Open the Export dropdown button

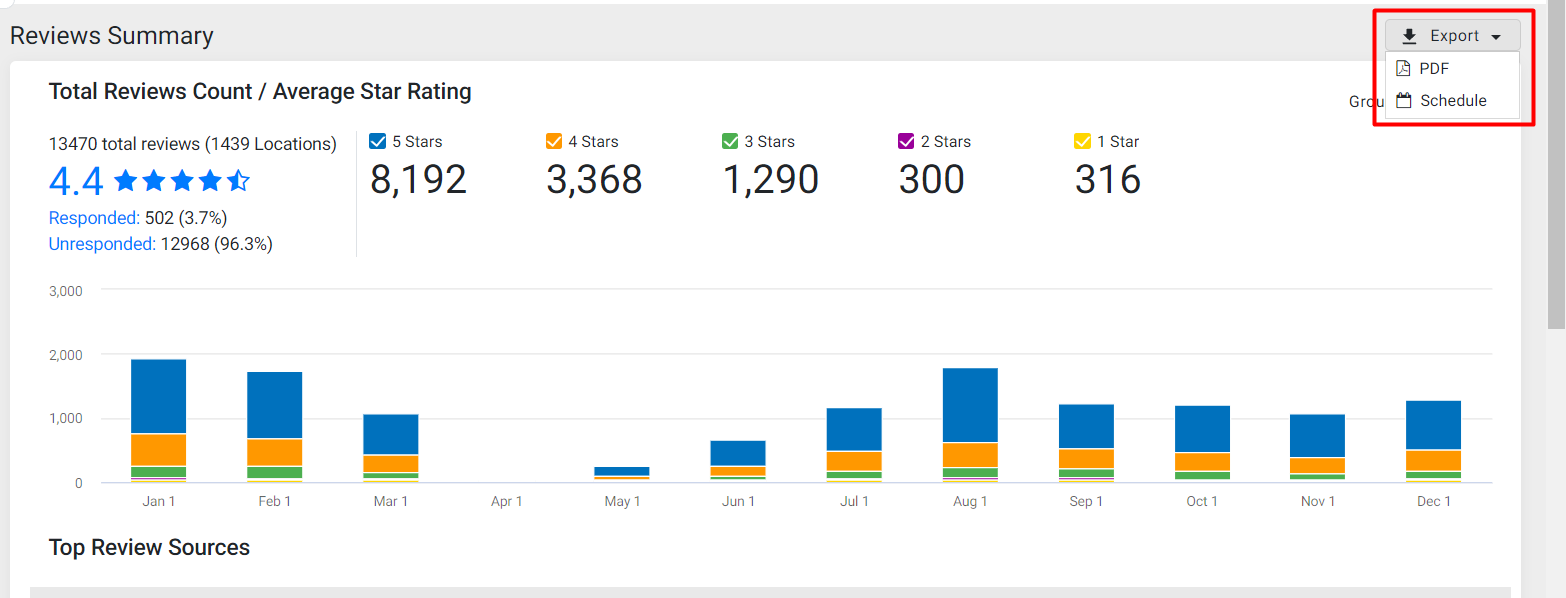tap(1452, 36)
